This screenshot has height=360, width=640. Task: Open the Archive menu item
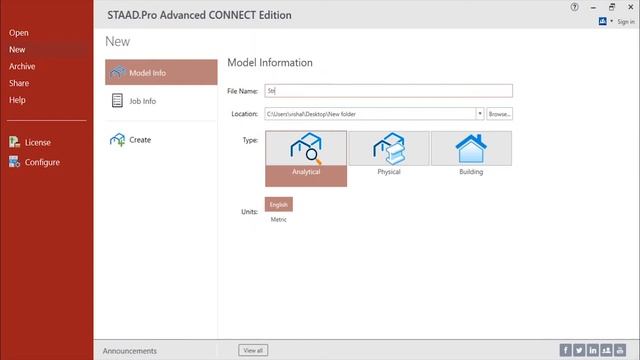pos(22,66)
